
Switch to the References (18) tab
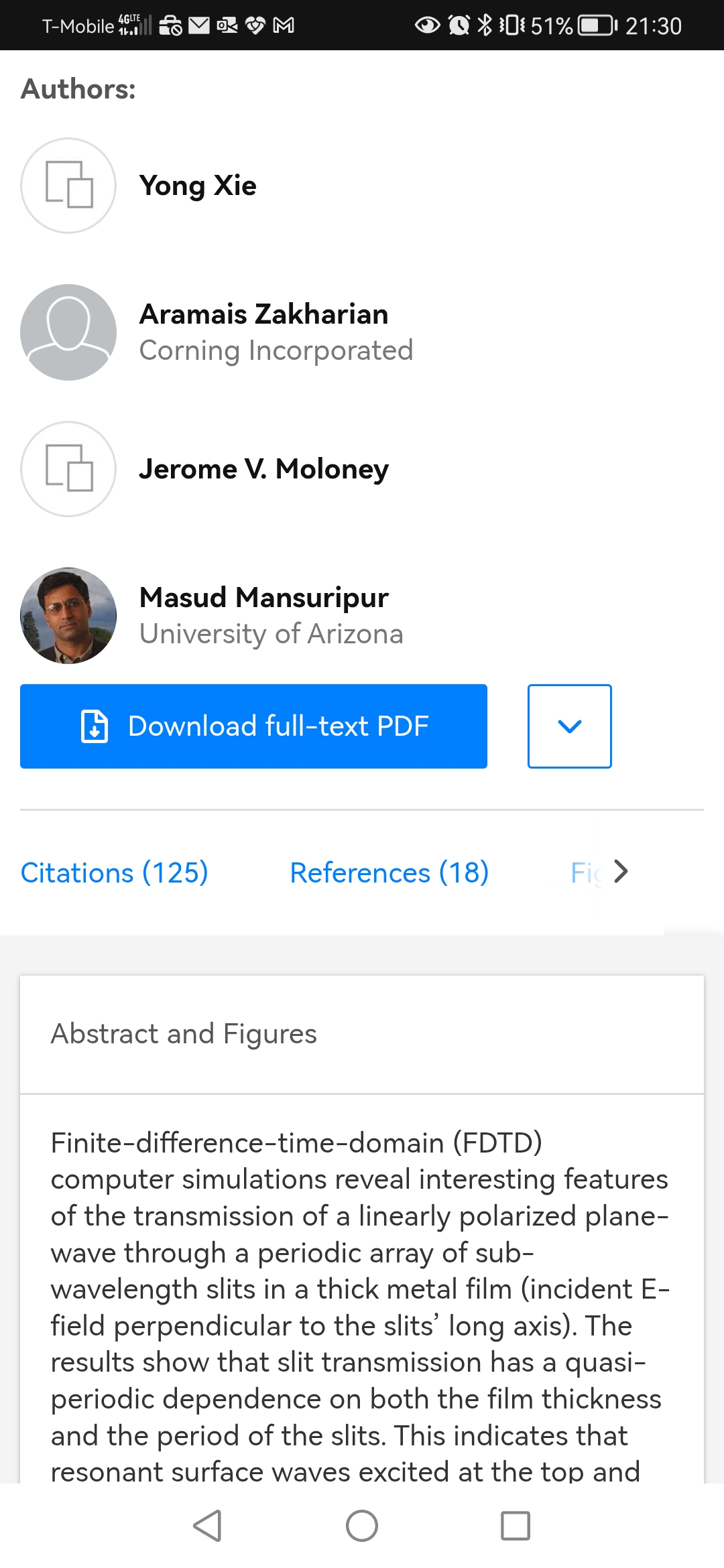389,872
